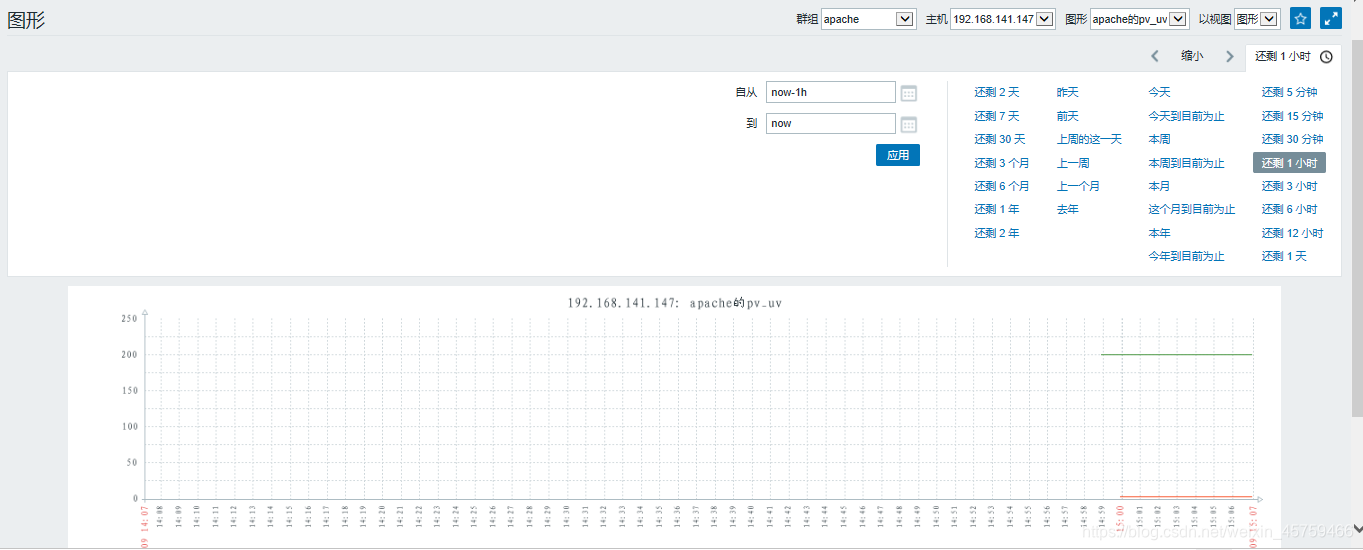Set range to 还剩 1 天
This screenshot has width=1363, height=550.
(1284, 256)
